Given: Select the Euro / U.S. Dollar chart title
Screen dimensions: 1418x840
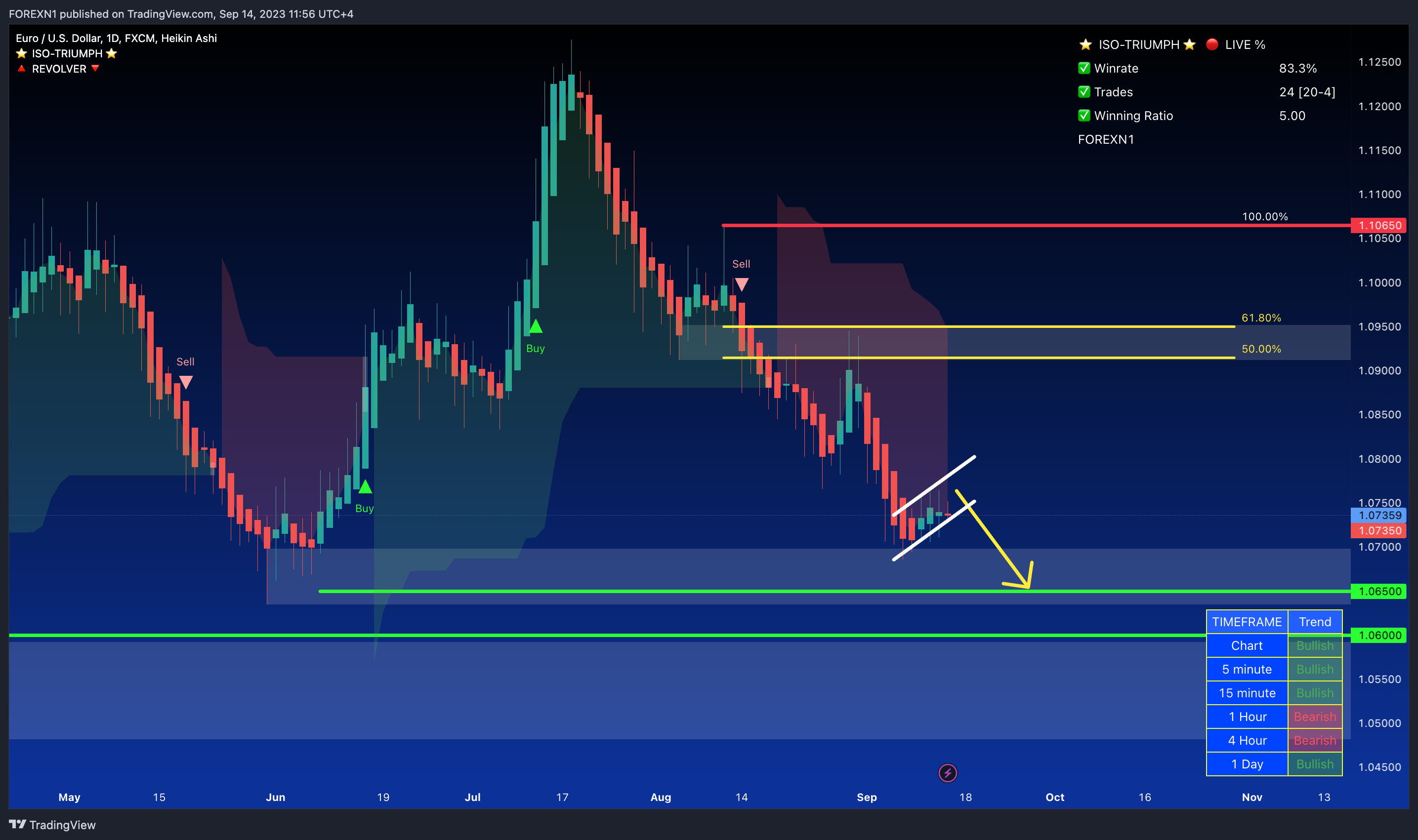Looking at the screenshot, I should [116, 38].
